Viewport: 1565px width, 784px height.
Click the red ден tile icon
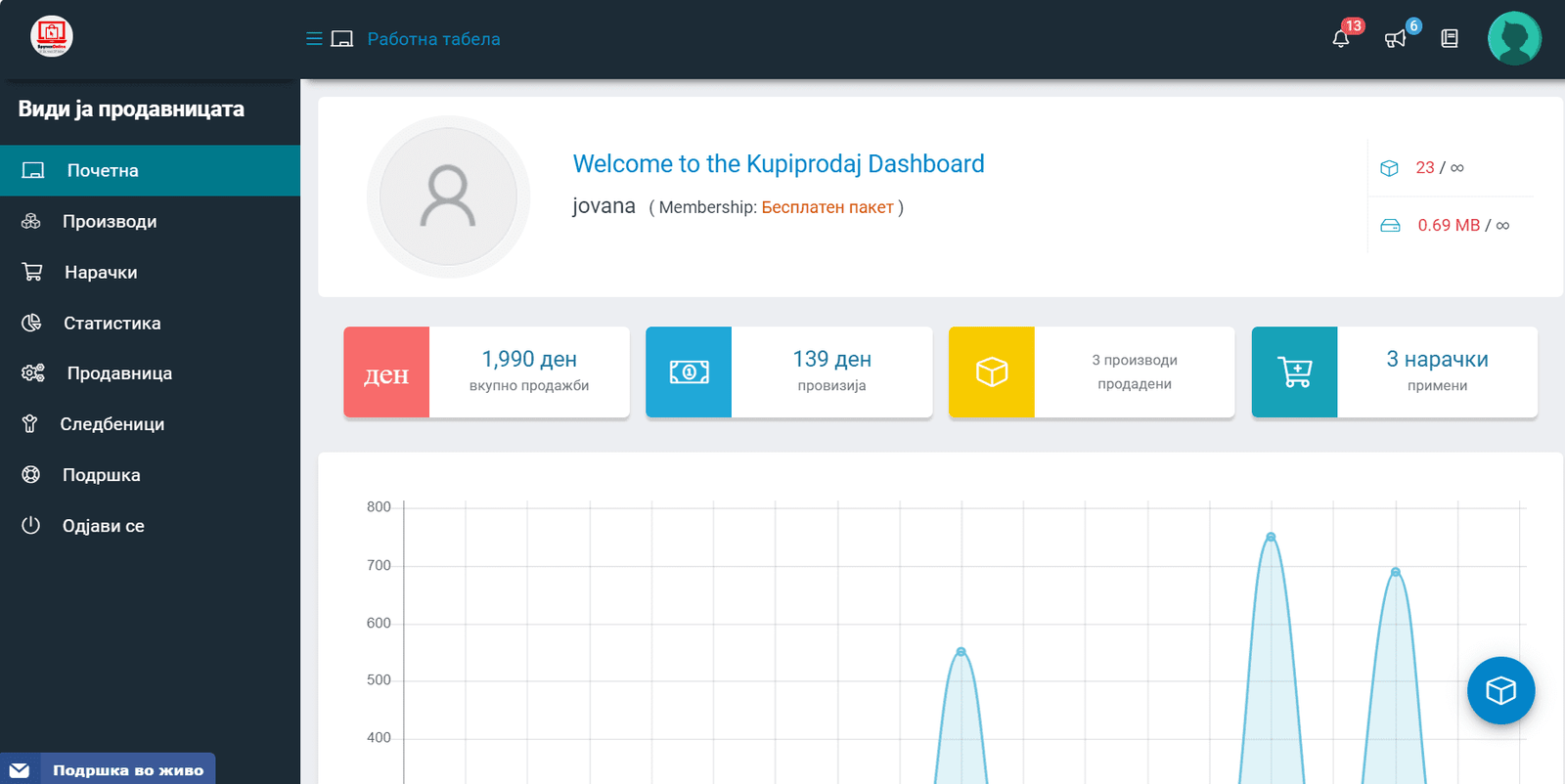tap(386, 372)
